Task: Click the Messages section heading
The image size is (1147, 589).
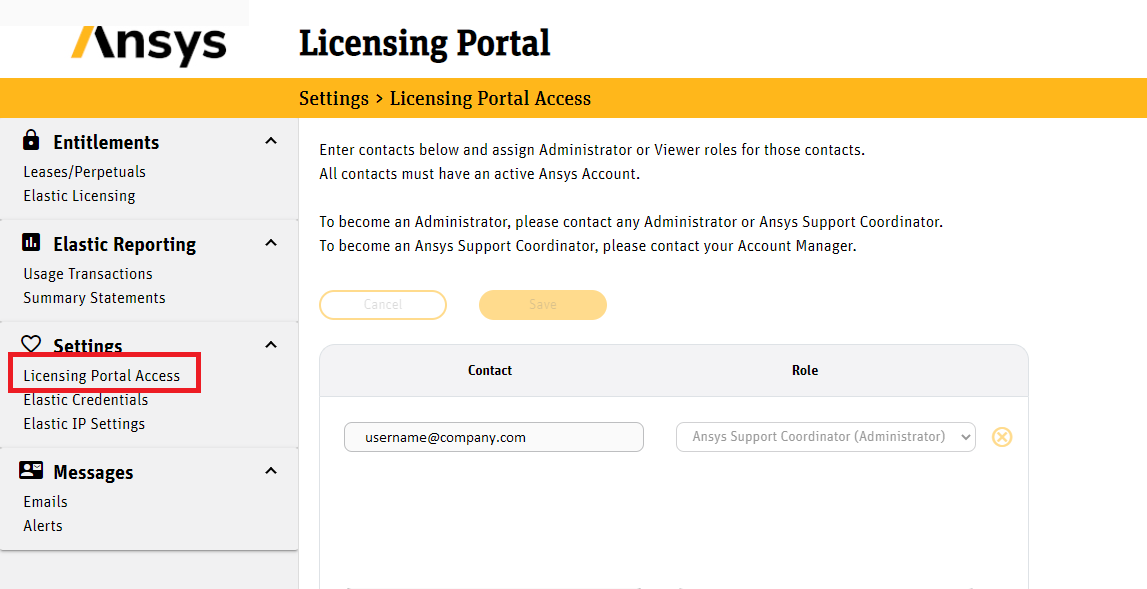Action: tap(93, 473)
